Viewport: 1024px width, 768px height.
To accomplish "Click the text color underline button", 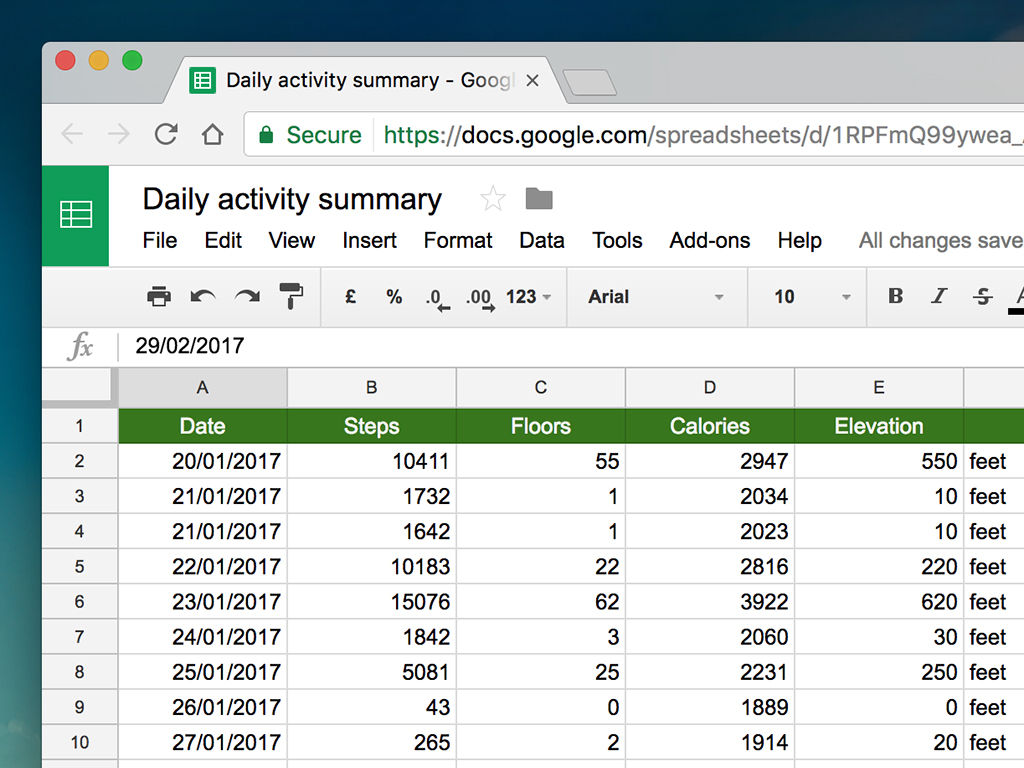I will coord(1018,297).
